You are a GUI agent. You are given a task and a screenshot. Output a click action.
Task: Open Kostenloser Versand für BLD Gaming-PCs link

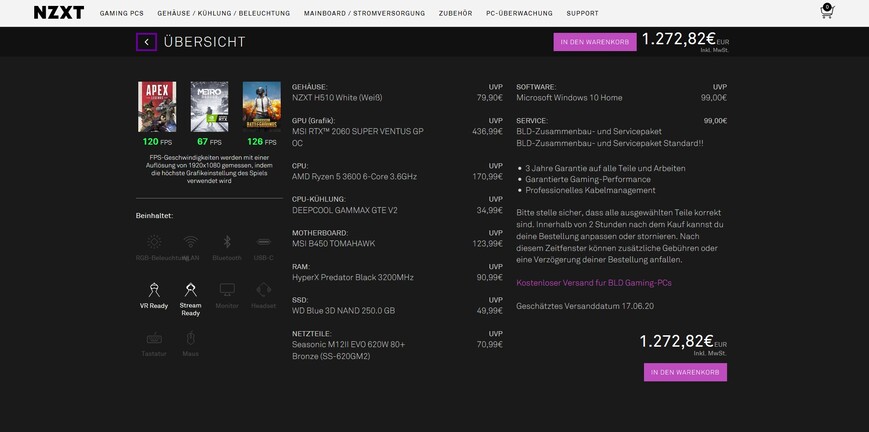click(x=594, y=283)
